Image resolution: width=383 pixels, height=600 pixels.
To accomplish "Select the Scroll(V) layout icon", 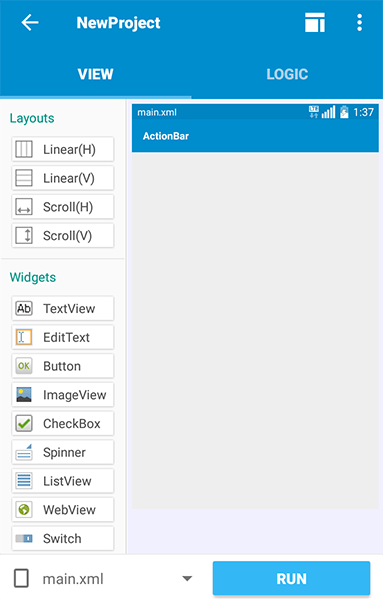I will point(24,235).
